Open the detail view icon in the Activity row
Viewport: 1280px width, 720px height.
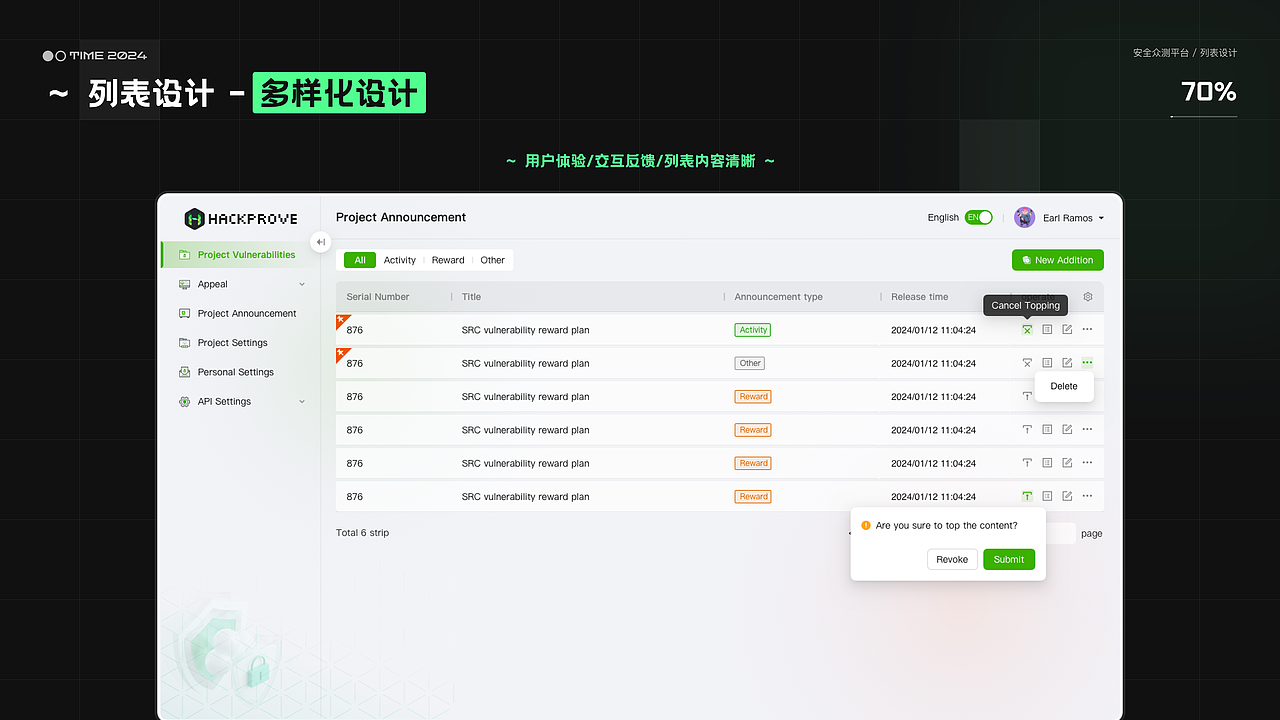[1047, 330]
